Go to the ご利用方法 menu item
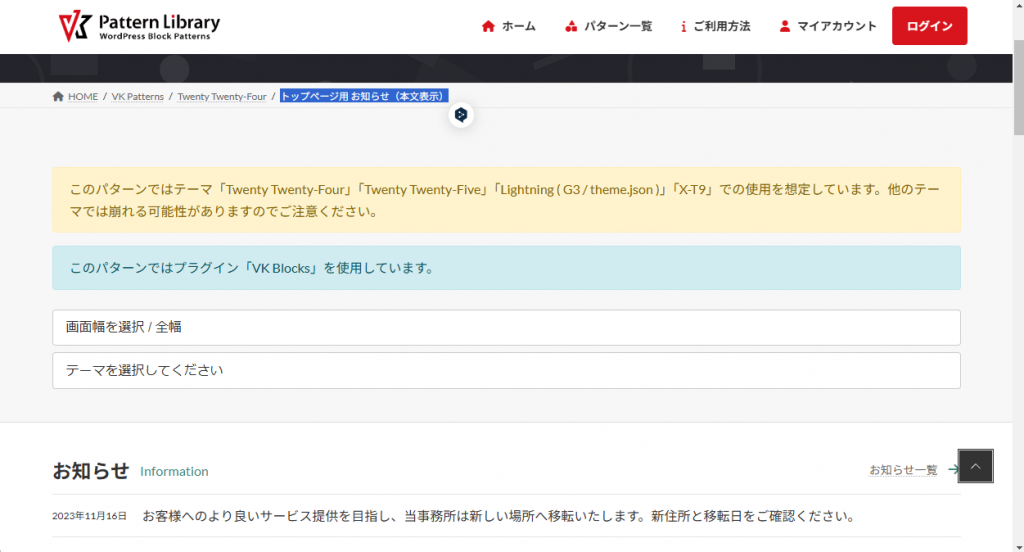The height and width of the screenshot is (552, 1024). (x=721, y=26)
